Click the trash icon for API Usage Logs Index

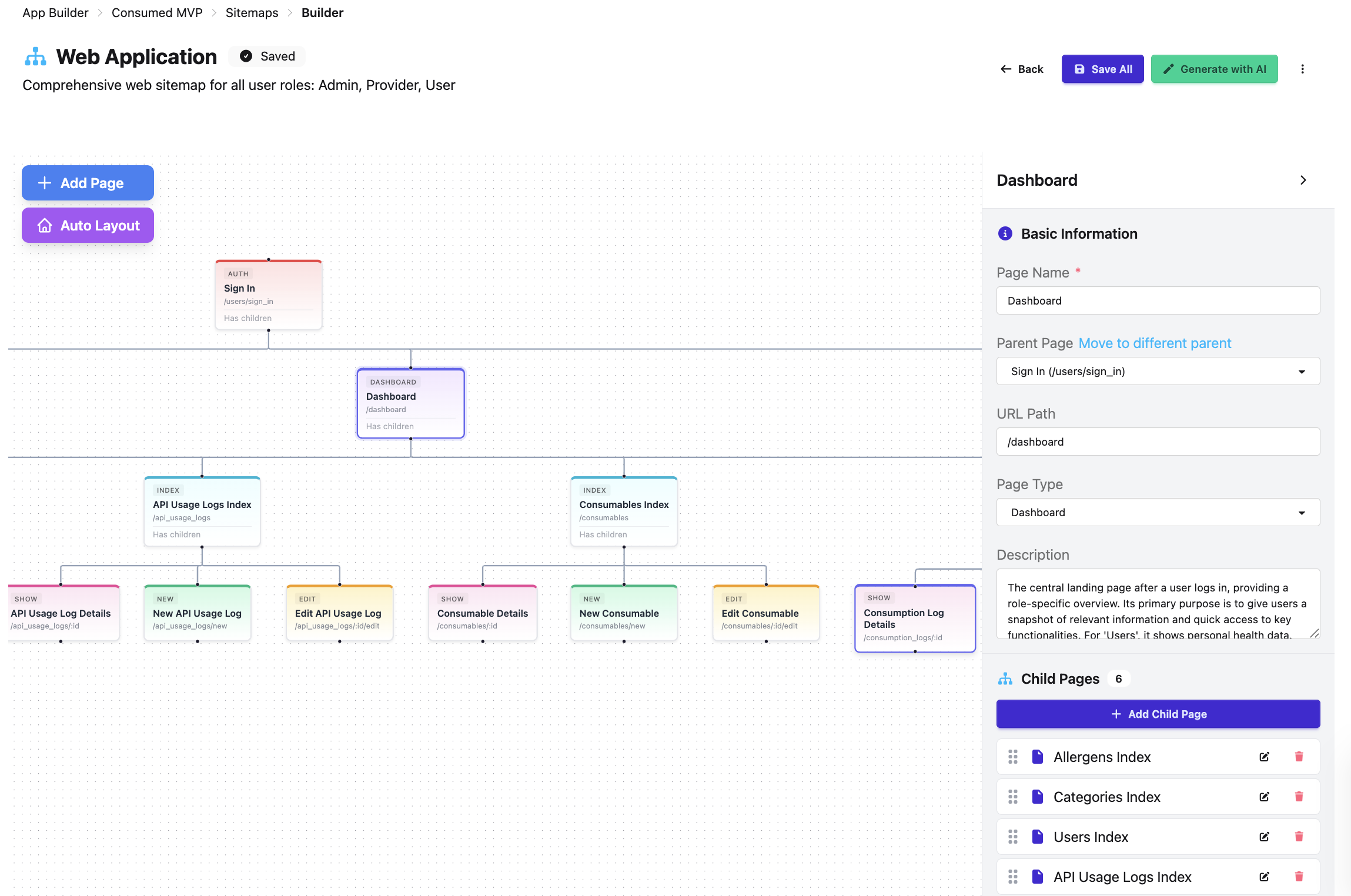[1299, 876]
